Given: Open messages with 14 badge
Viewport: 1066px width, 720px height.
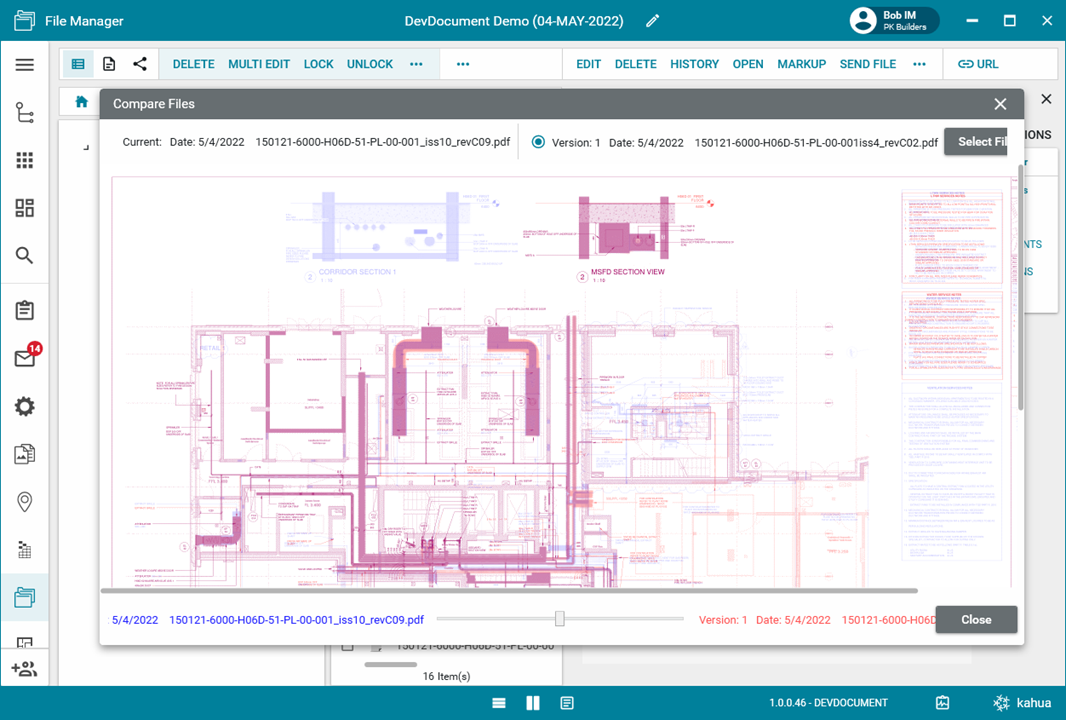Looking at the screenshot, I should [25, 358].
